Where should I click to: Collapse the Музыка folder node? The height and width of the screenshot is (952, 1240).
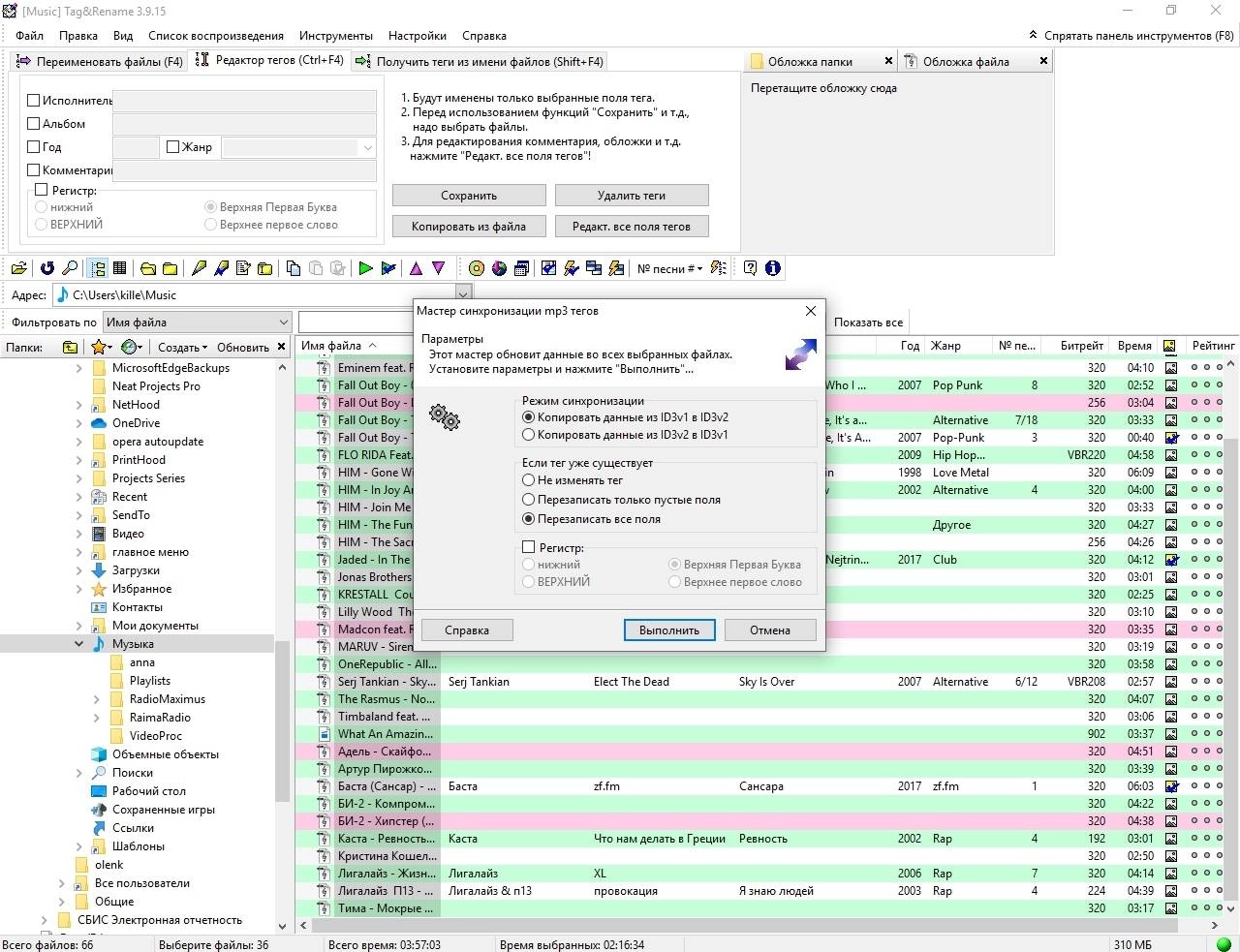click(x=79, y=644)
